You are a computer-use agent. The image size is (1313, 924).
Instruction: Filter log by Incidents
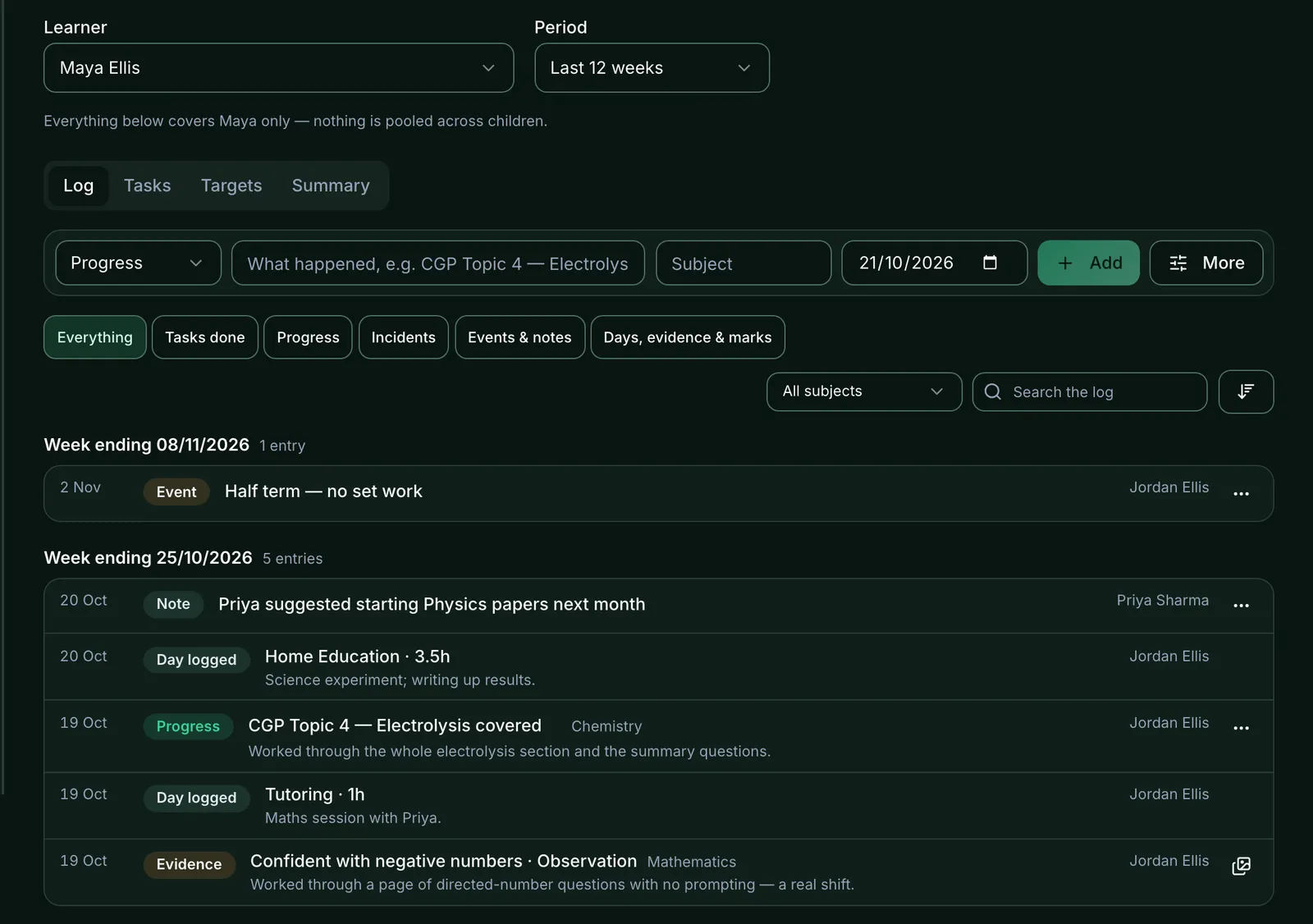404,337
